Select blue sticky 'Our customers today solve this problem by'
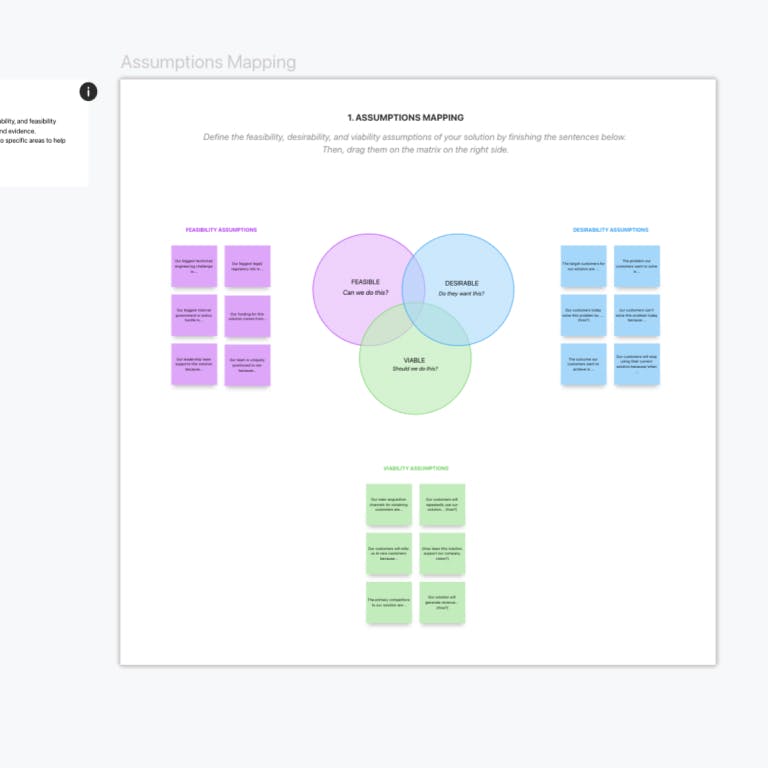This screenshot has height=768, width=768. [x=583, y=315]
